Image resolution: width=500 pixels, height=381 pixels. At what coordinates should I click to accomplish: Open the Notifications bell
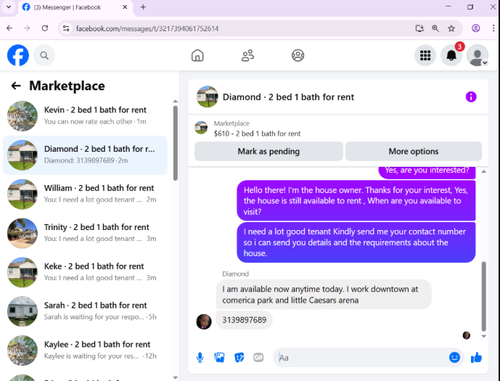[451, 55]
